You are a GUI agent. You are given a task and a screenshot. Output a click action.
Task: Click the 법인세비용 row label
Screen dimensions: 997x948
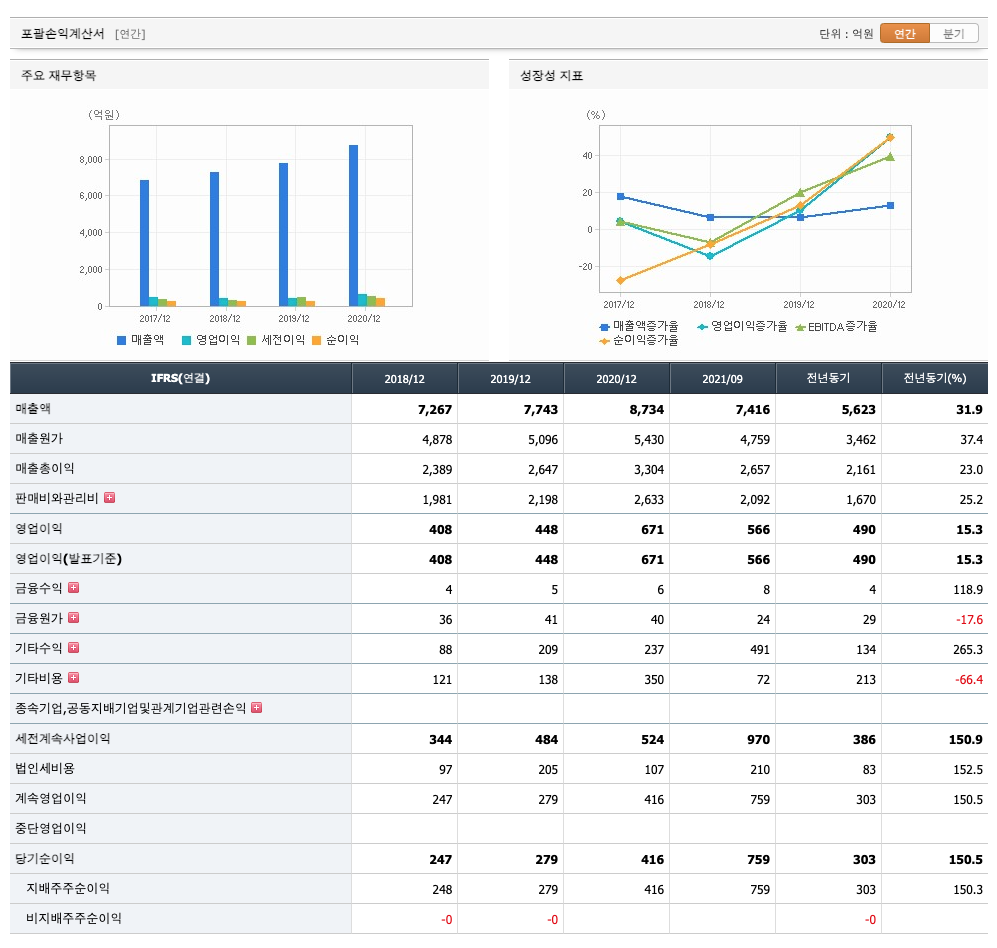click(45, 768)
